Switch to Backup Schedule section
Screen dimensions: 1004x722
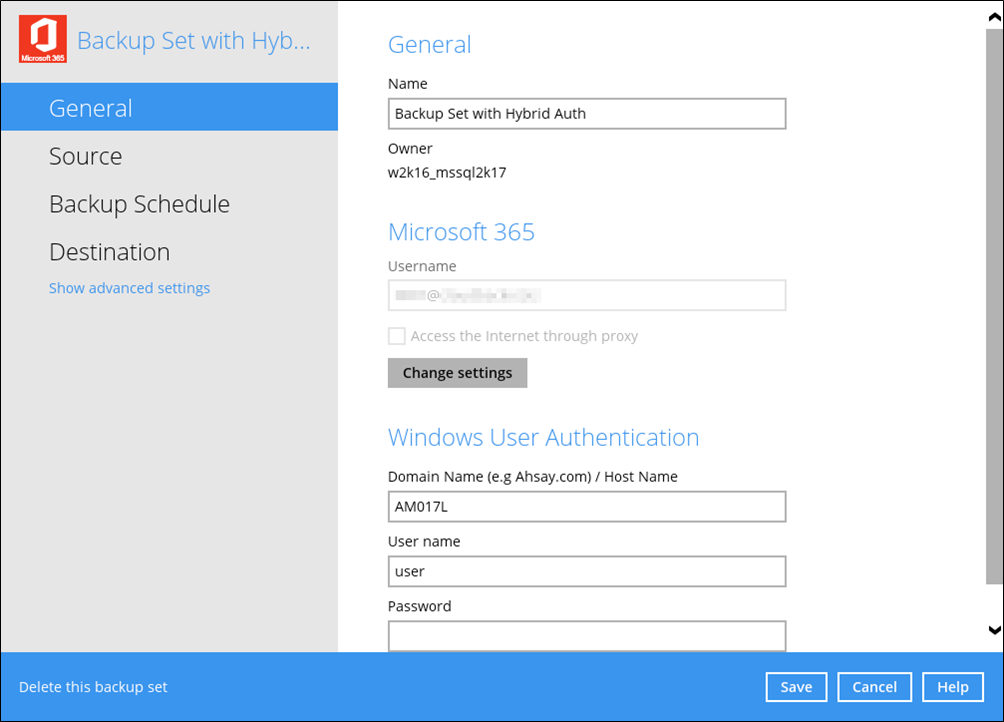tap(139, 204)
